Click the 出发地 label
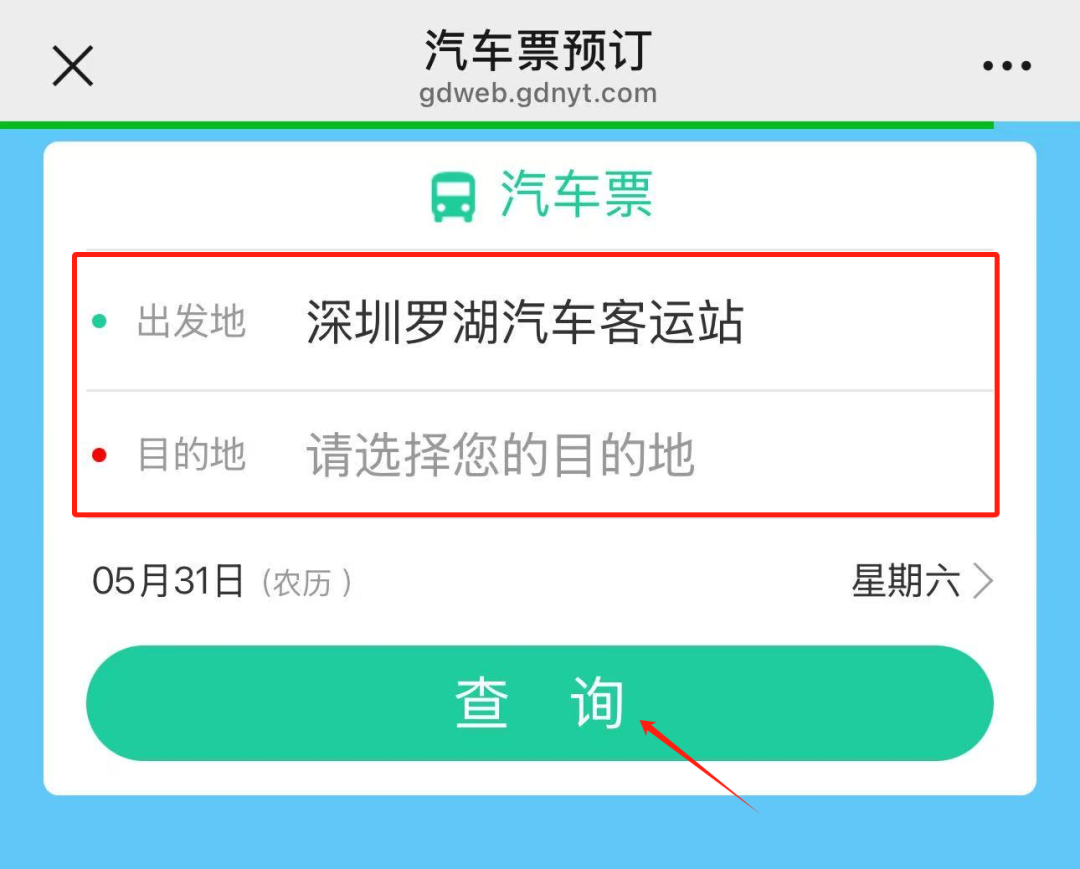1080x869 pixels. tap(191, 322)
